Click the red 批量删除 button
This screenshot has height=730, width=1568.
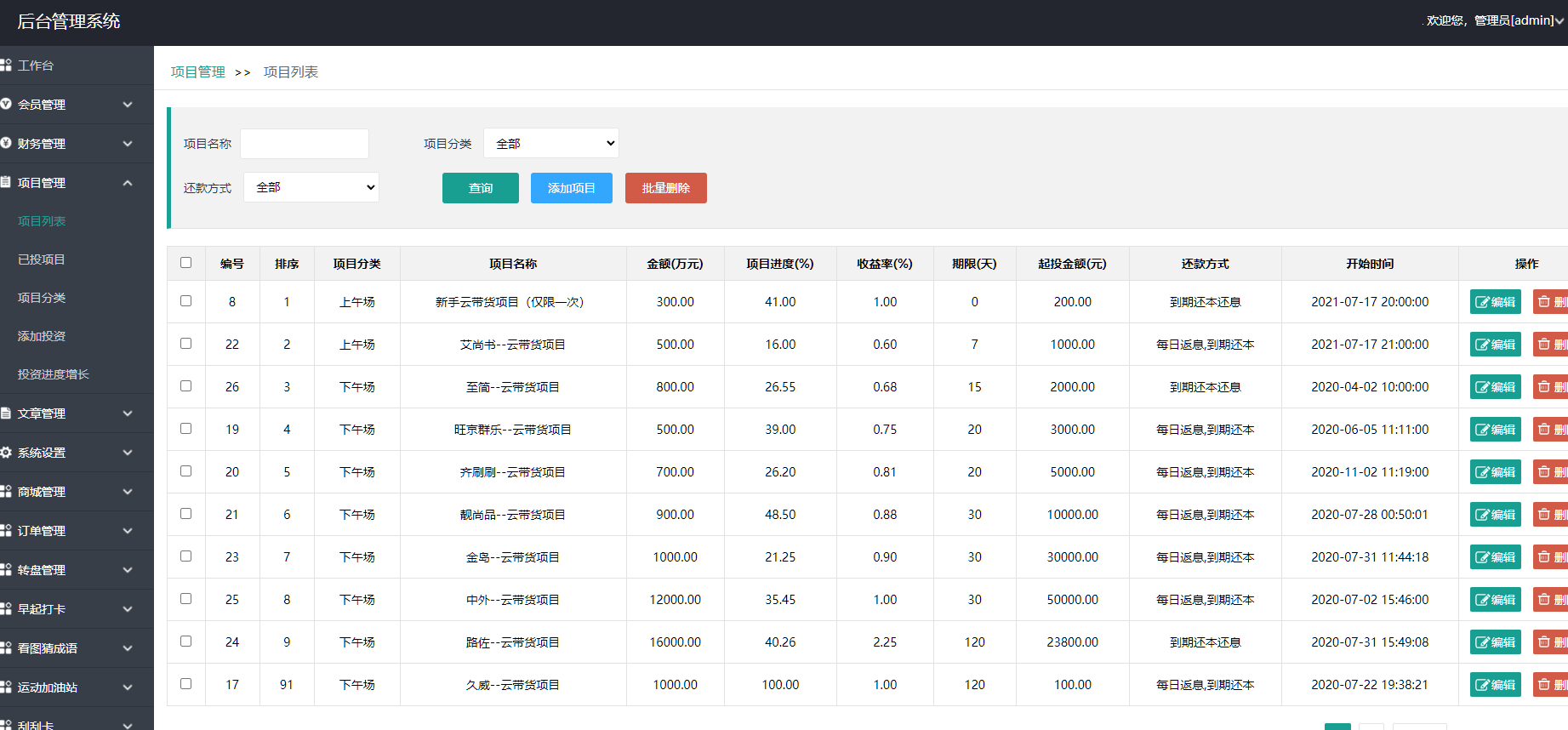click(x=665, y=188)
